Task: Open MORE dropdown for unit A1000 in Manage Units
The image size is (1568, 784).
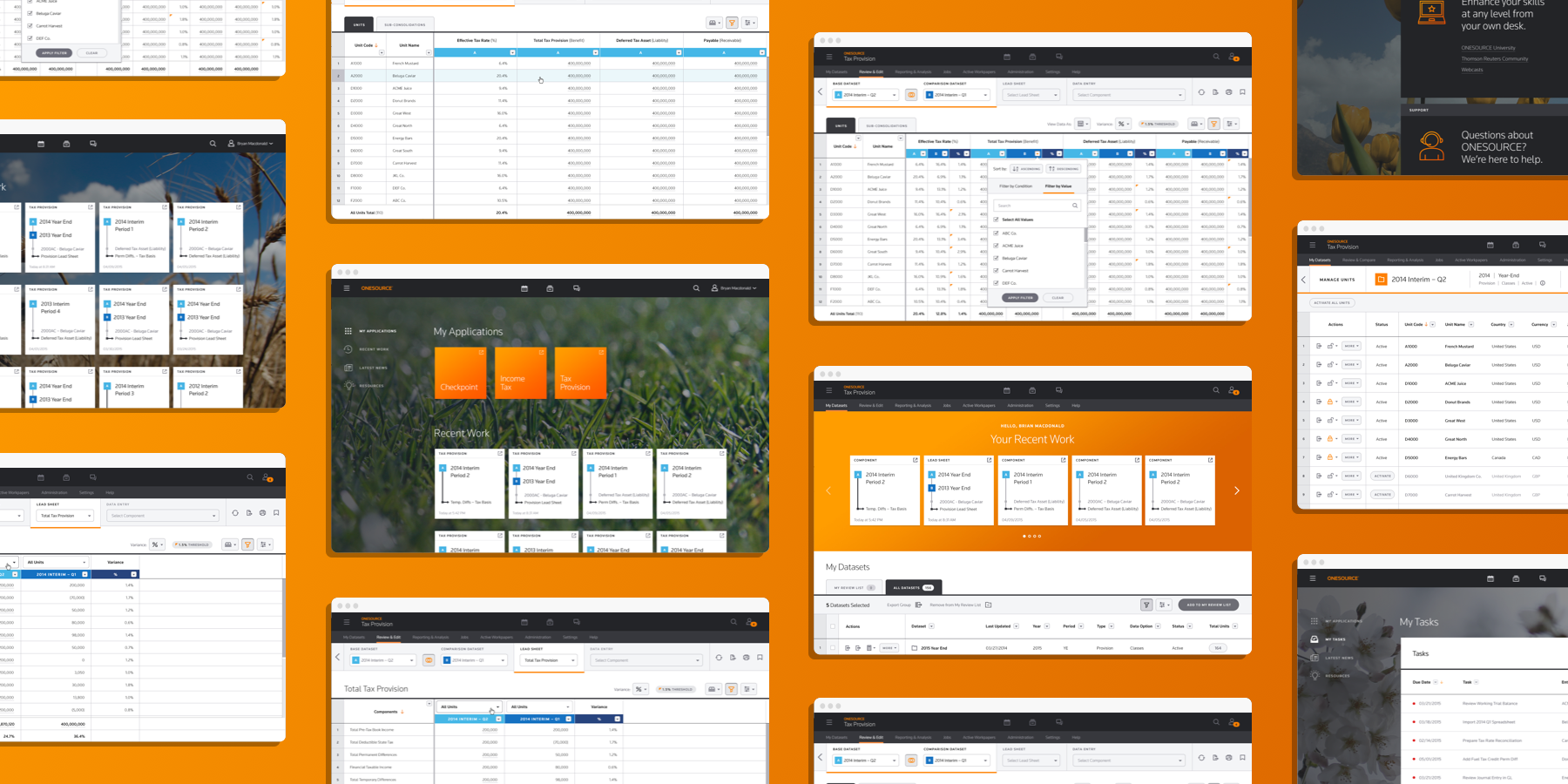Action: [1350, 346]
